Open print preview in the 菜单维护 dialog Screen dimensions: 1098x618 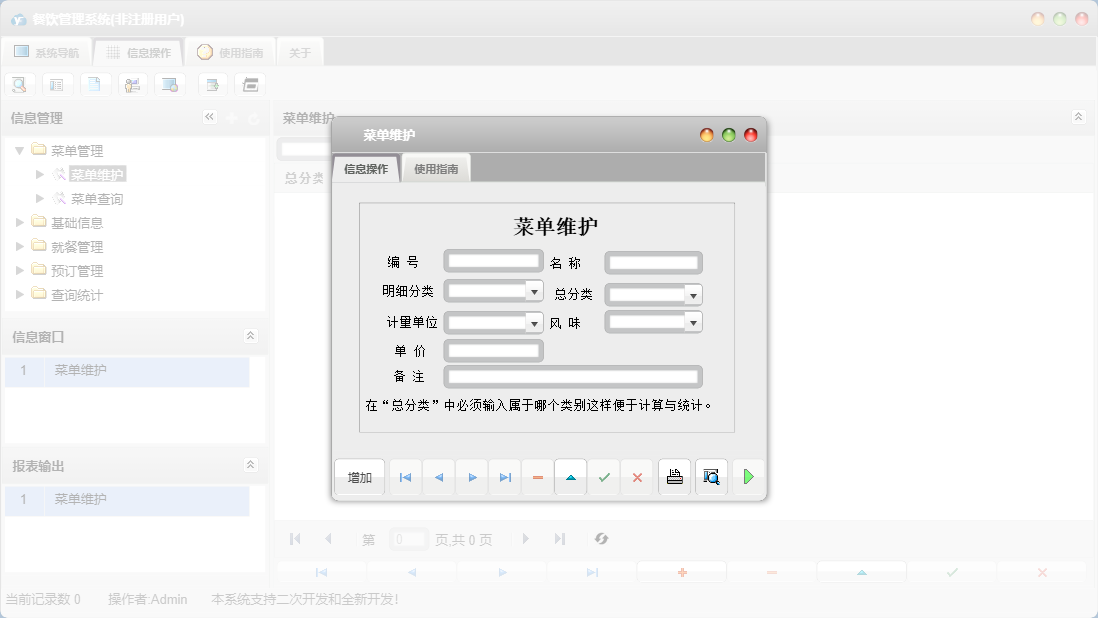(x=711, y=477)
